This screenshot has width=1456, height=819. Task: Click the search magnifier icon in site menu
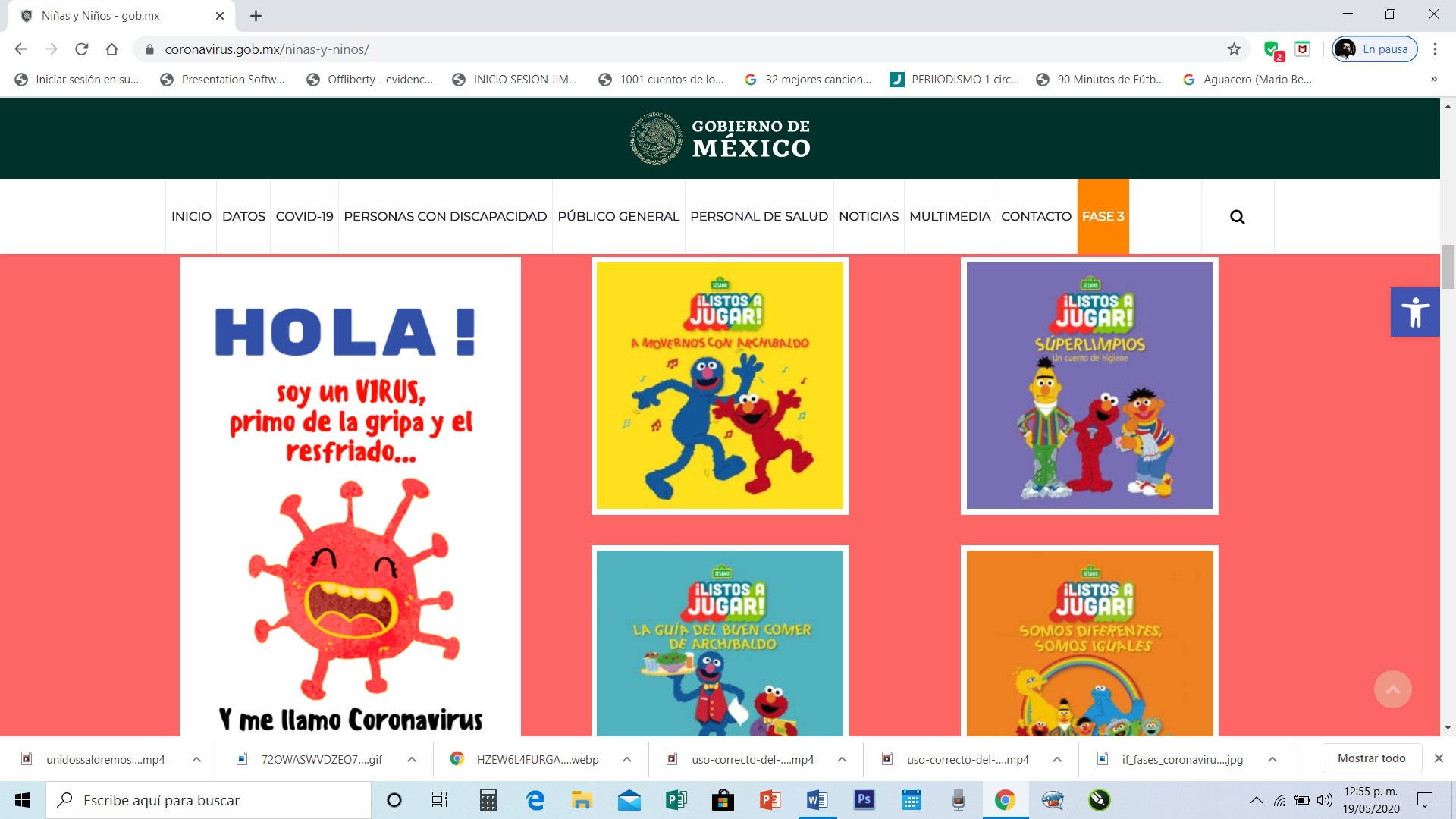1237,217
